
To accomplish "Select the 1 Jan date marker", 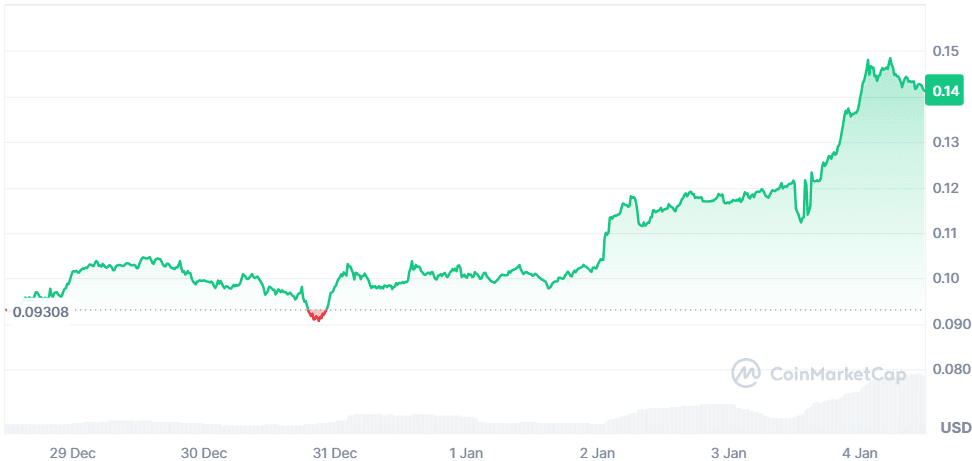I will [x=466, y=452].
